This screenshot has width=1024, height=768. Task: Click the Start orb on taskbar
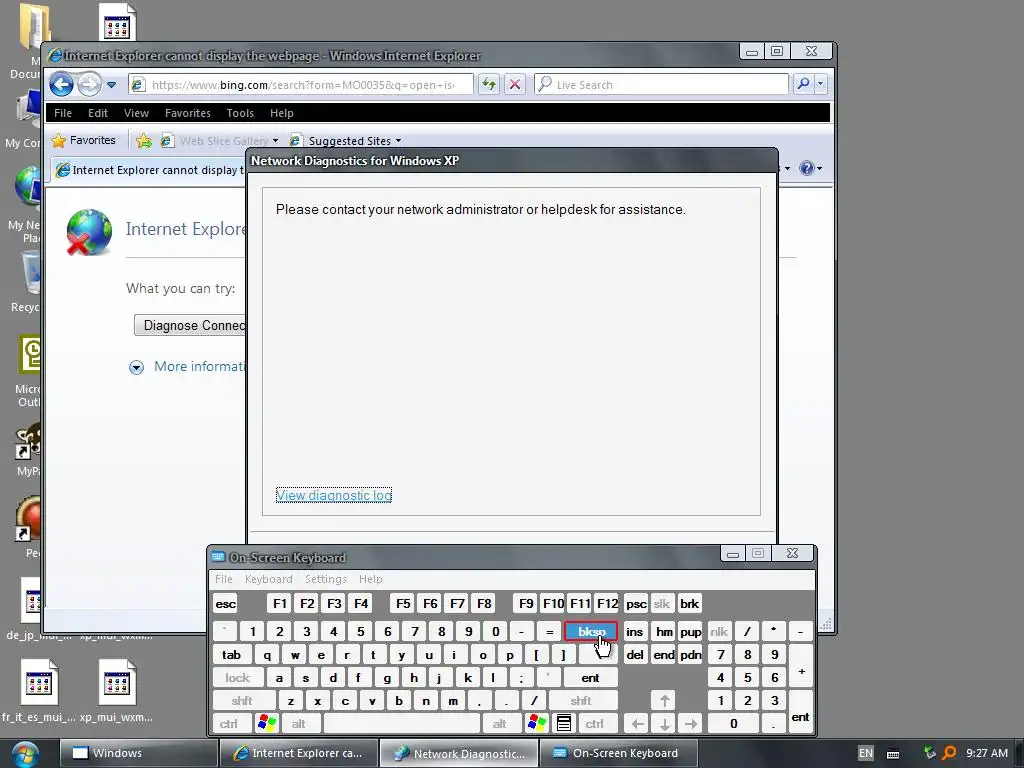point(25,753)
